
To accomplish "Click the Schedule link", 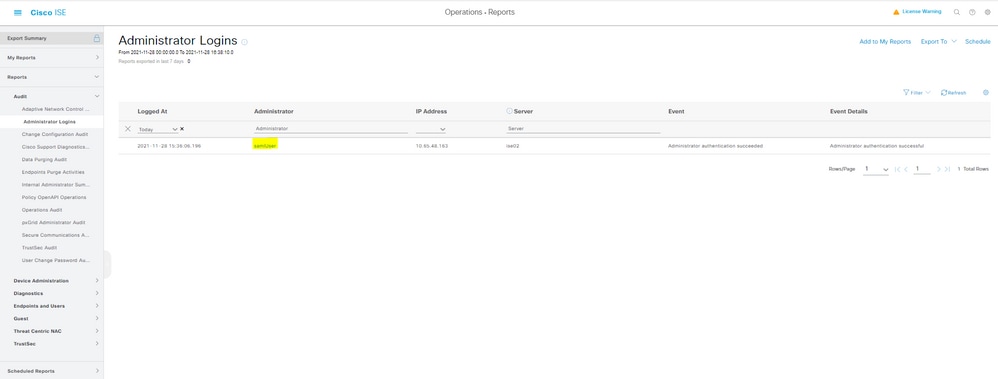I will coord(978,41).
